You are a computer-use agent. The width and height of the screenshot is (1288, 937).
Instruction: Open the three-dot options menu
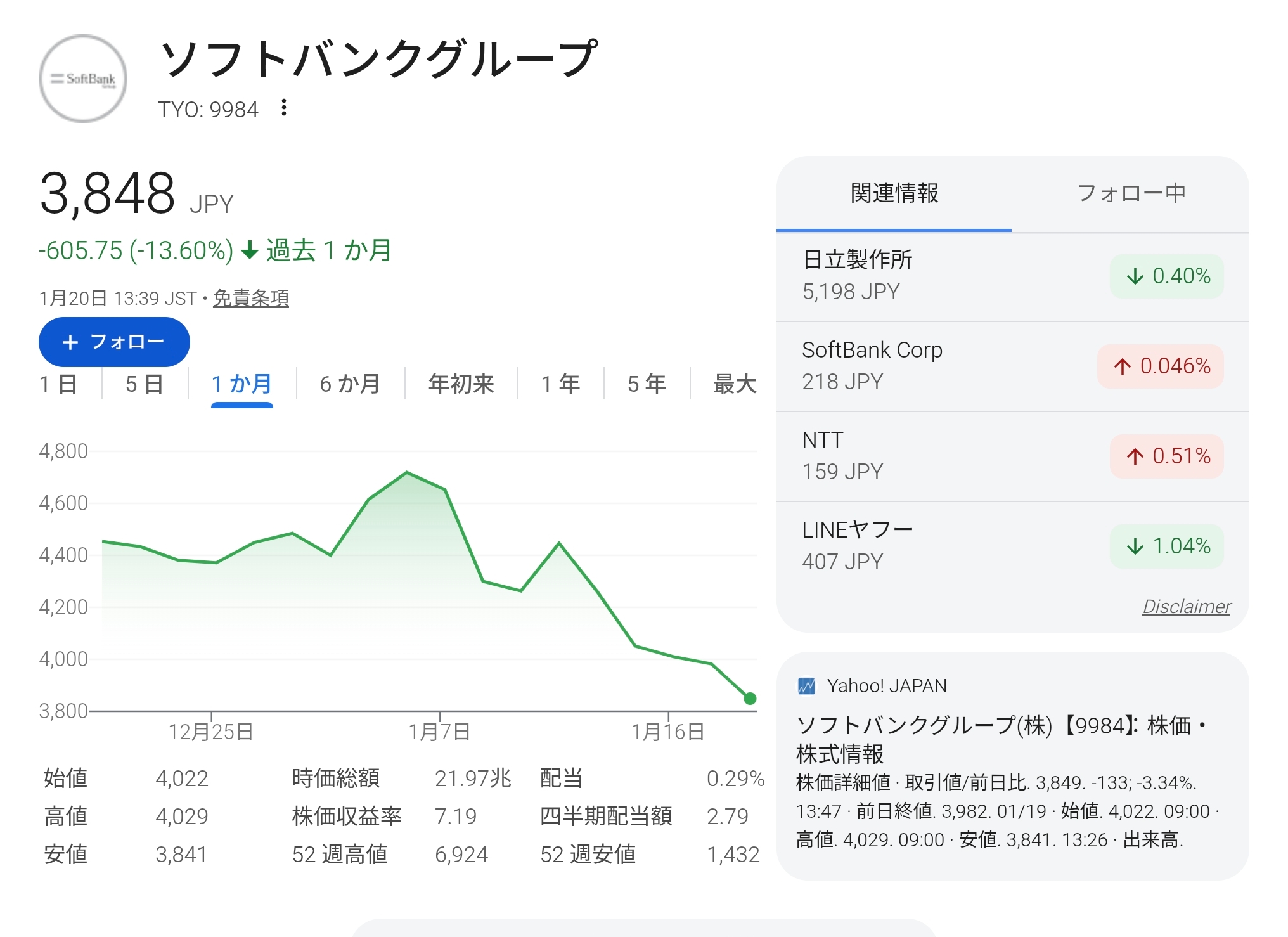284,108
